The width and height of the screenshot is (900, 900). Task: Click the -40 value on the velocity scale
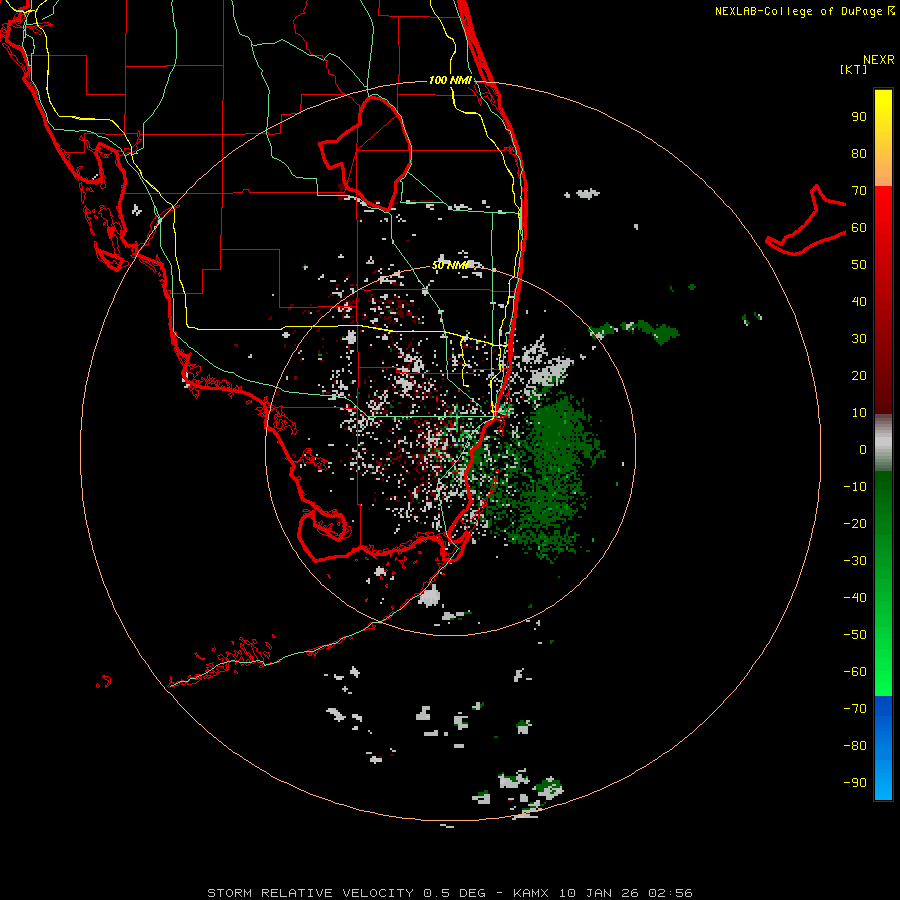click(855, 598)
